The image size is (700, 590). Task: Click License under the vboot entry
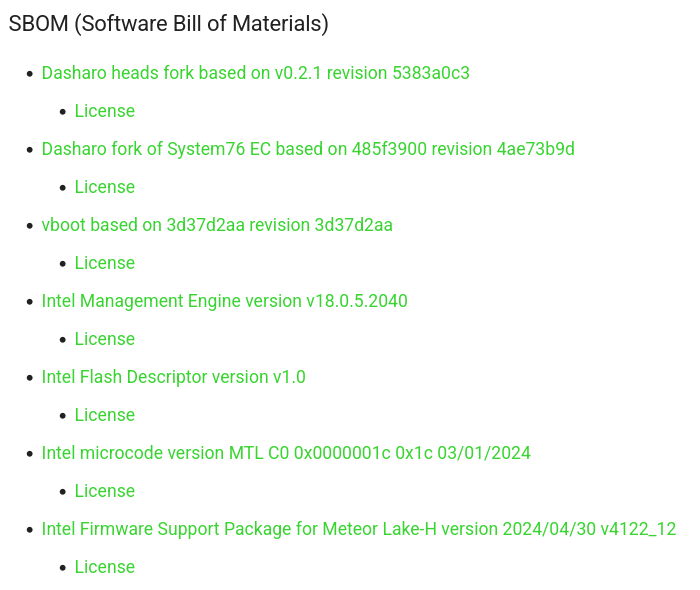point(104,263)
